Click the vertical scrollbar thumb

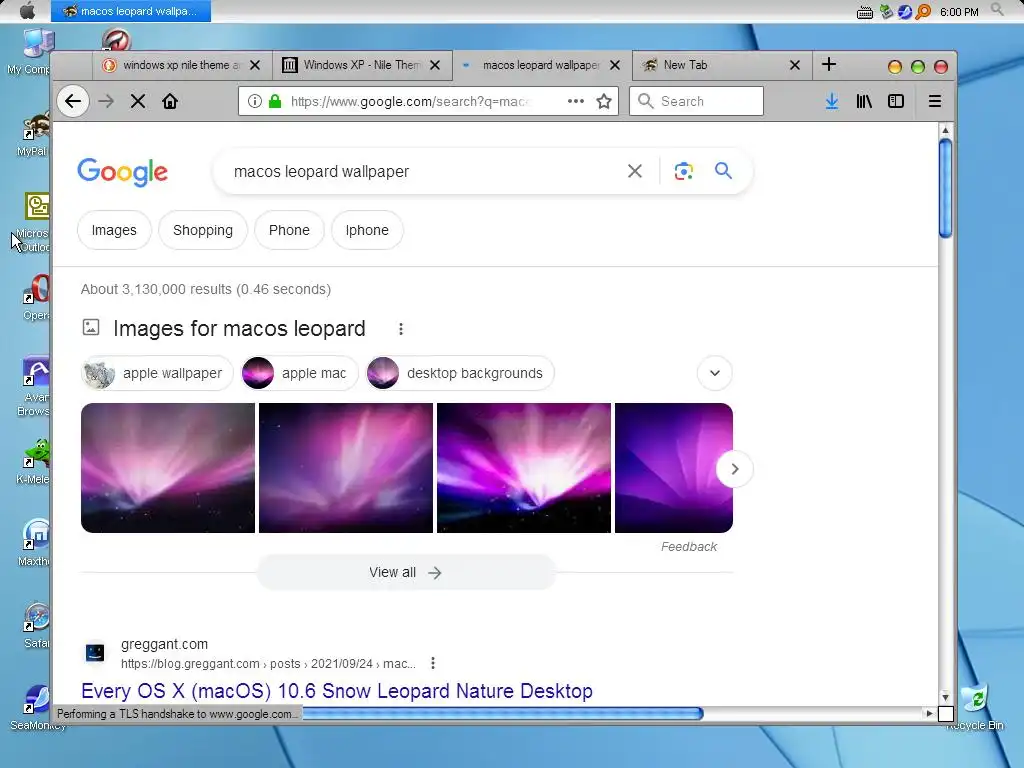tap(945, 189)
